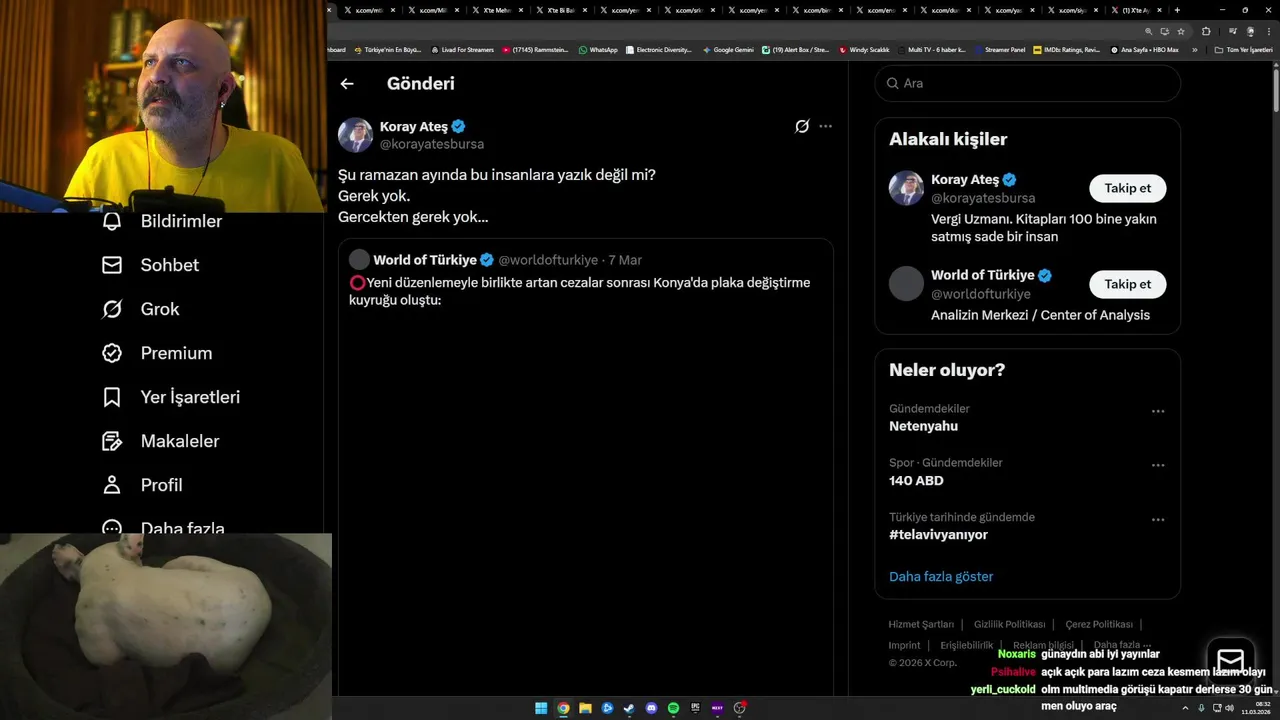Open Koray Ateş avatar in Alakalı kişiler

pos(906,188)
